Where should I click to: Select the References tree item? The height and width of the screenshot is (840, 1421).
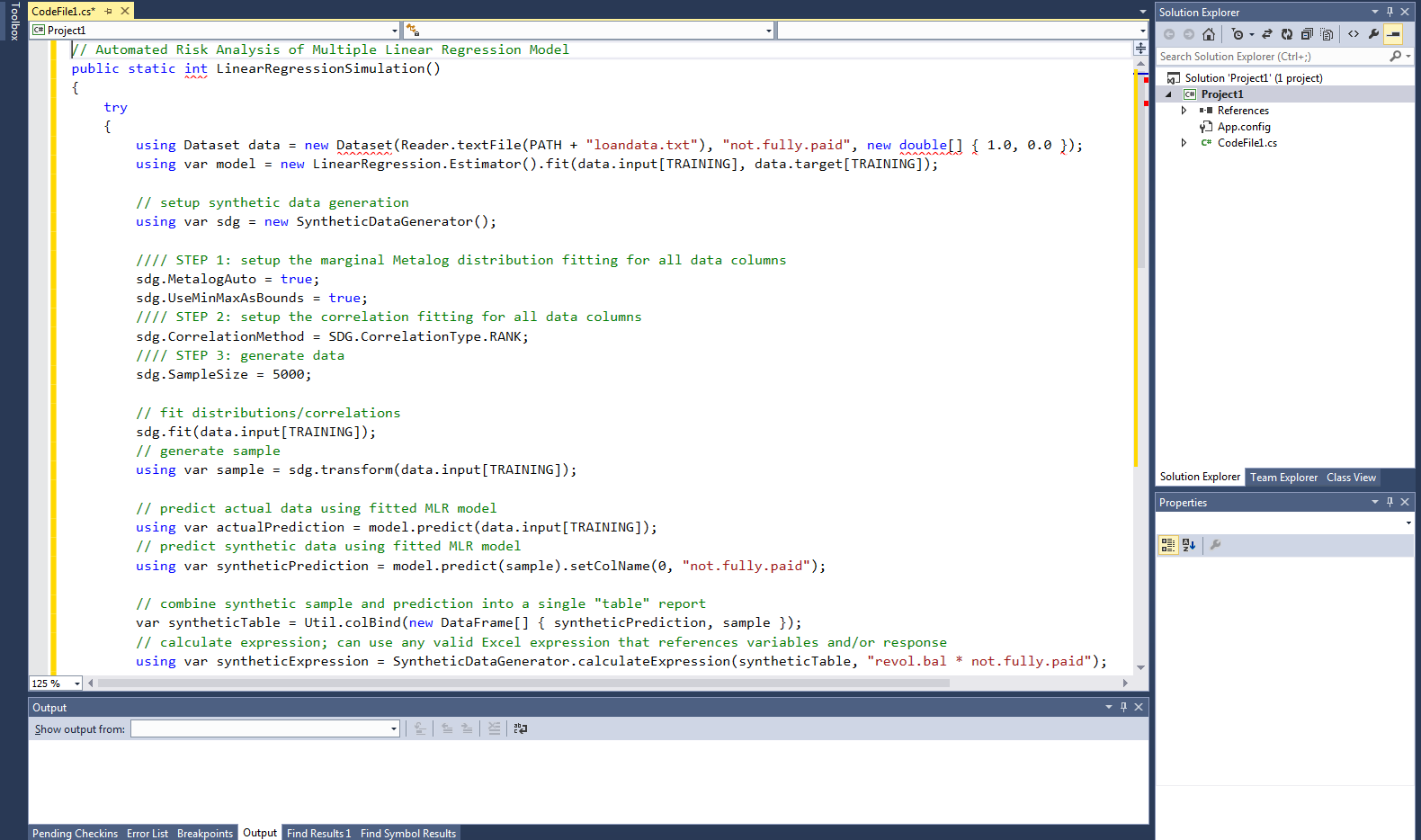pos(1243,111)
